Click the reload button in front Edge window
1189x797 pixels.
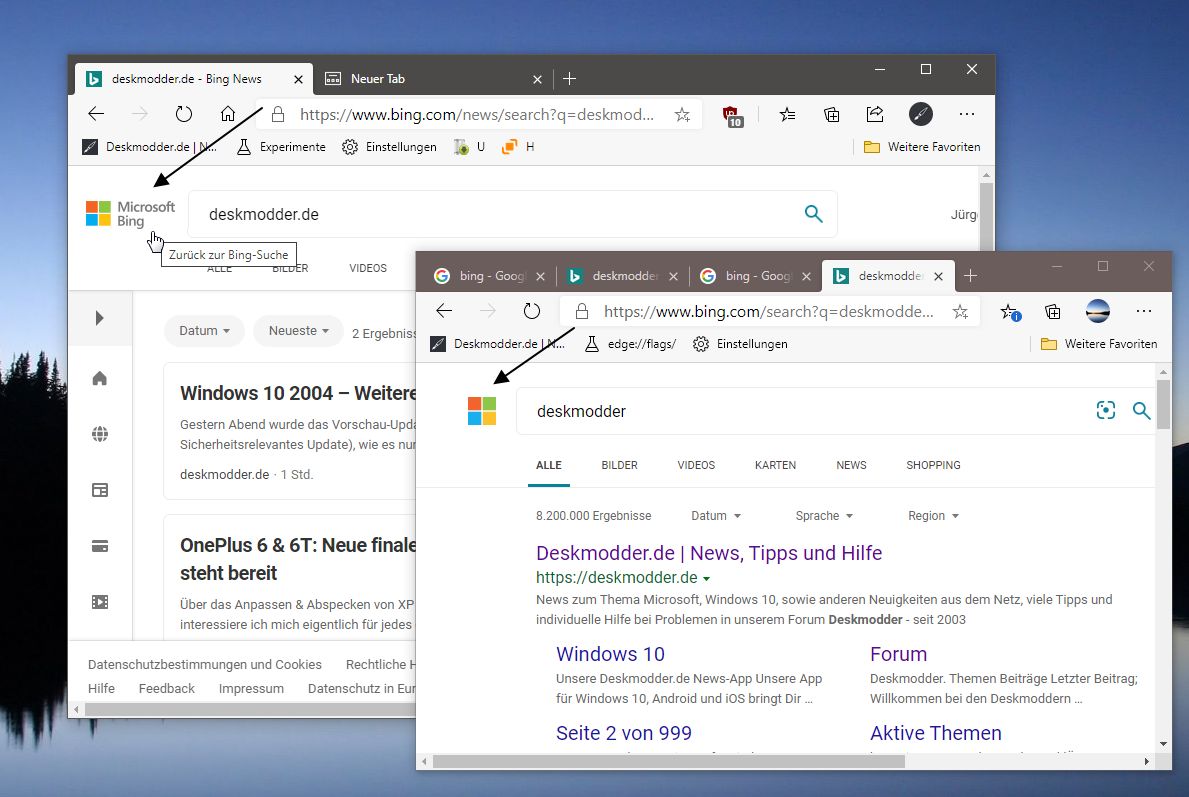(532, 311)
